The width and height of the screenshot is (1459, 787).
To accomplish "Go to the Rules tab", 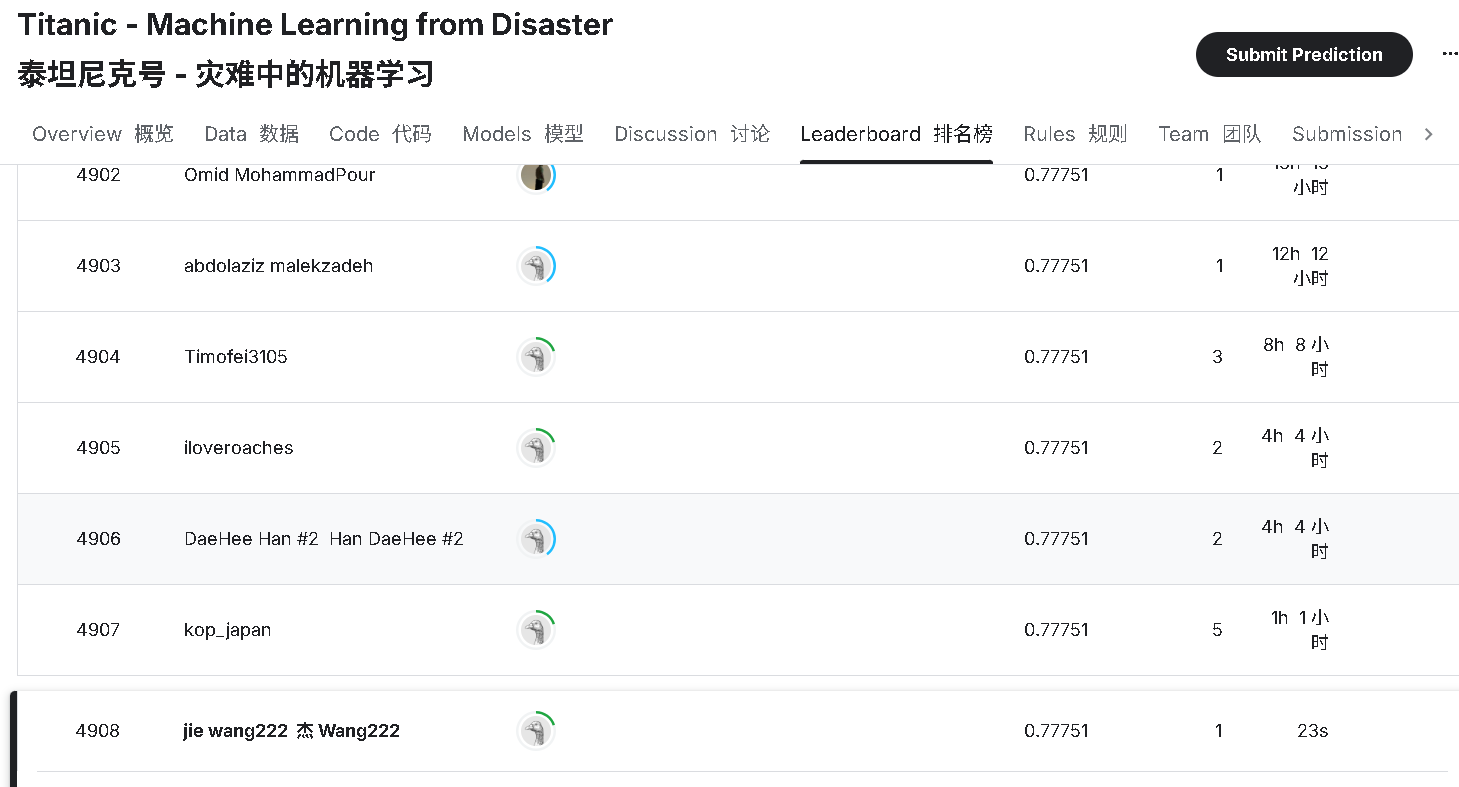I will coord(1075,134).
